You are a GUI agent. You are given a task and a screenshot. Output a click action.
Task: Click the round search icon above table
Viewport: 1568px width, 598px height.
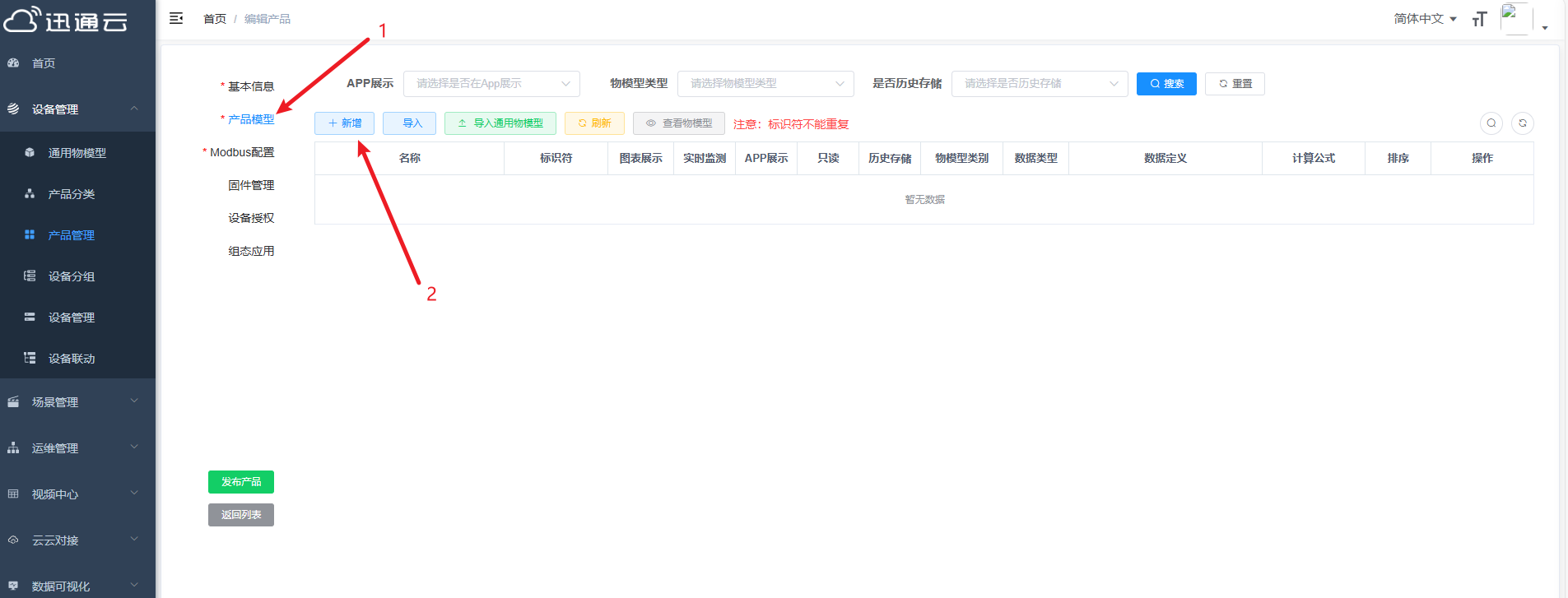pyautogui.click(x=1491, y=123)
